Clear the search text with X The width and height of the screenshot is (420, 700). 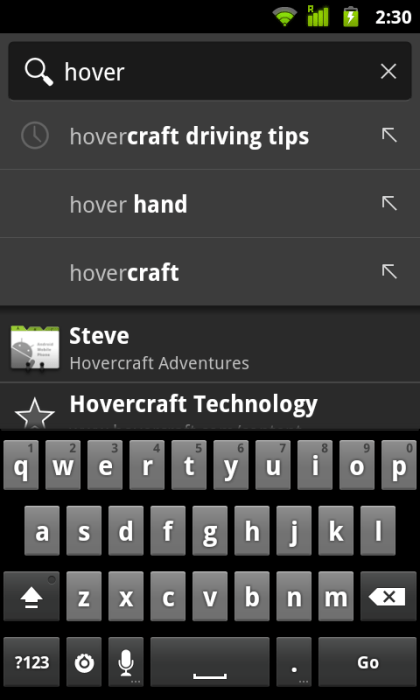click(388, 71)
